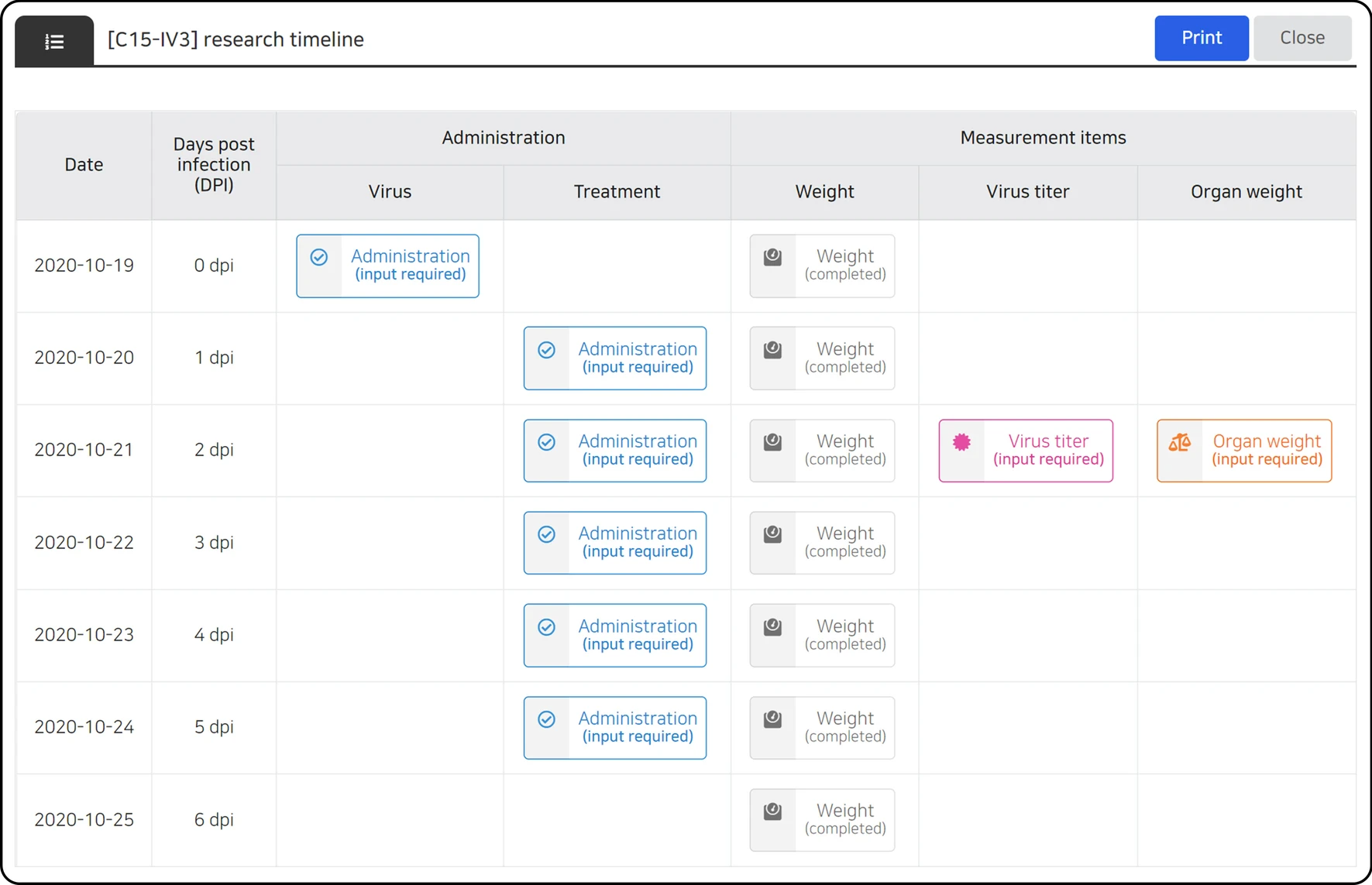Select the date cell 2020-10-21
1372x885 pixels.
click(84, 450)
